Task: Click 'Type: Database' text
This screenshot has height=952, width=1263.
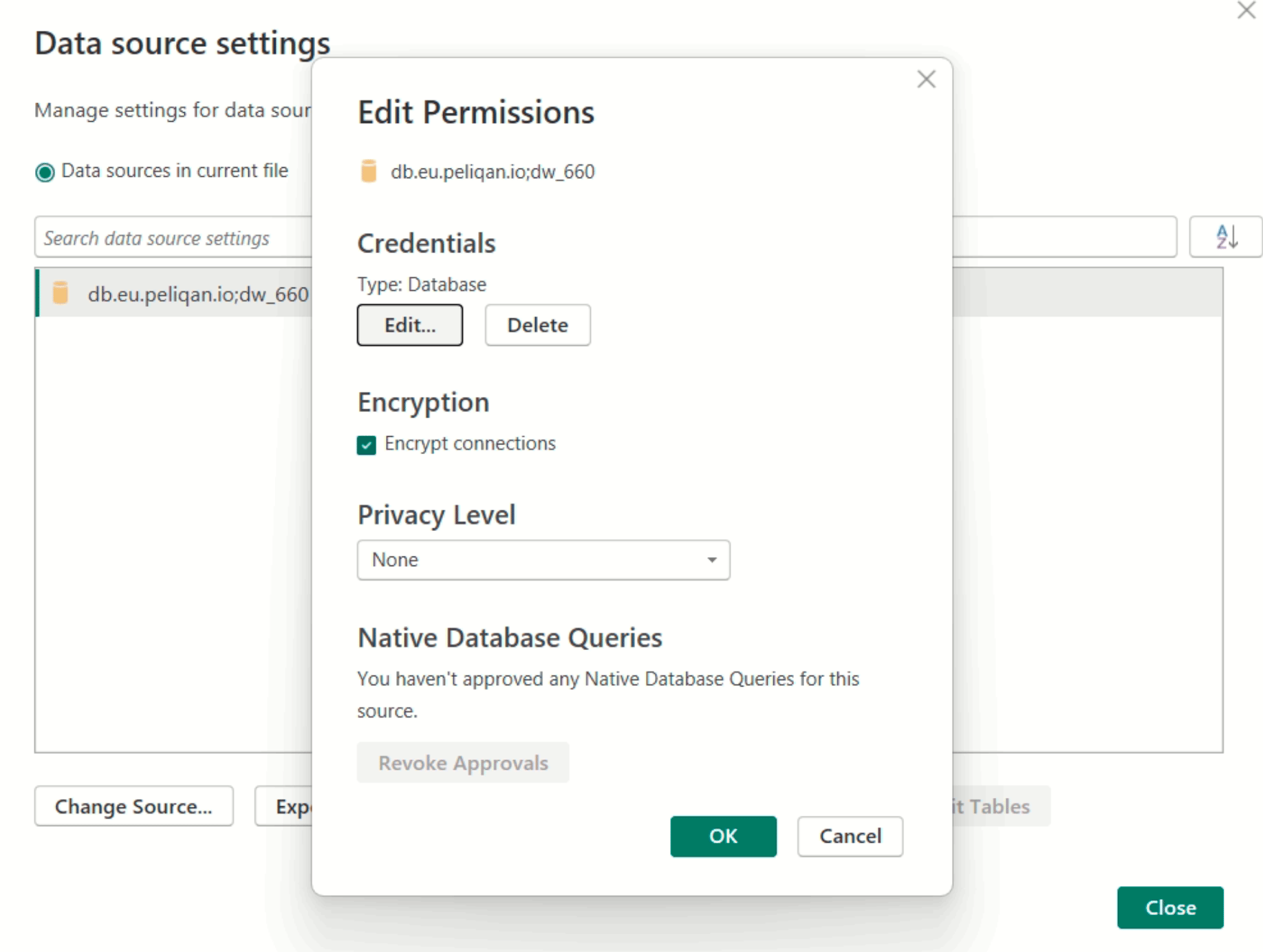Action: (422, 284)
